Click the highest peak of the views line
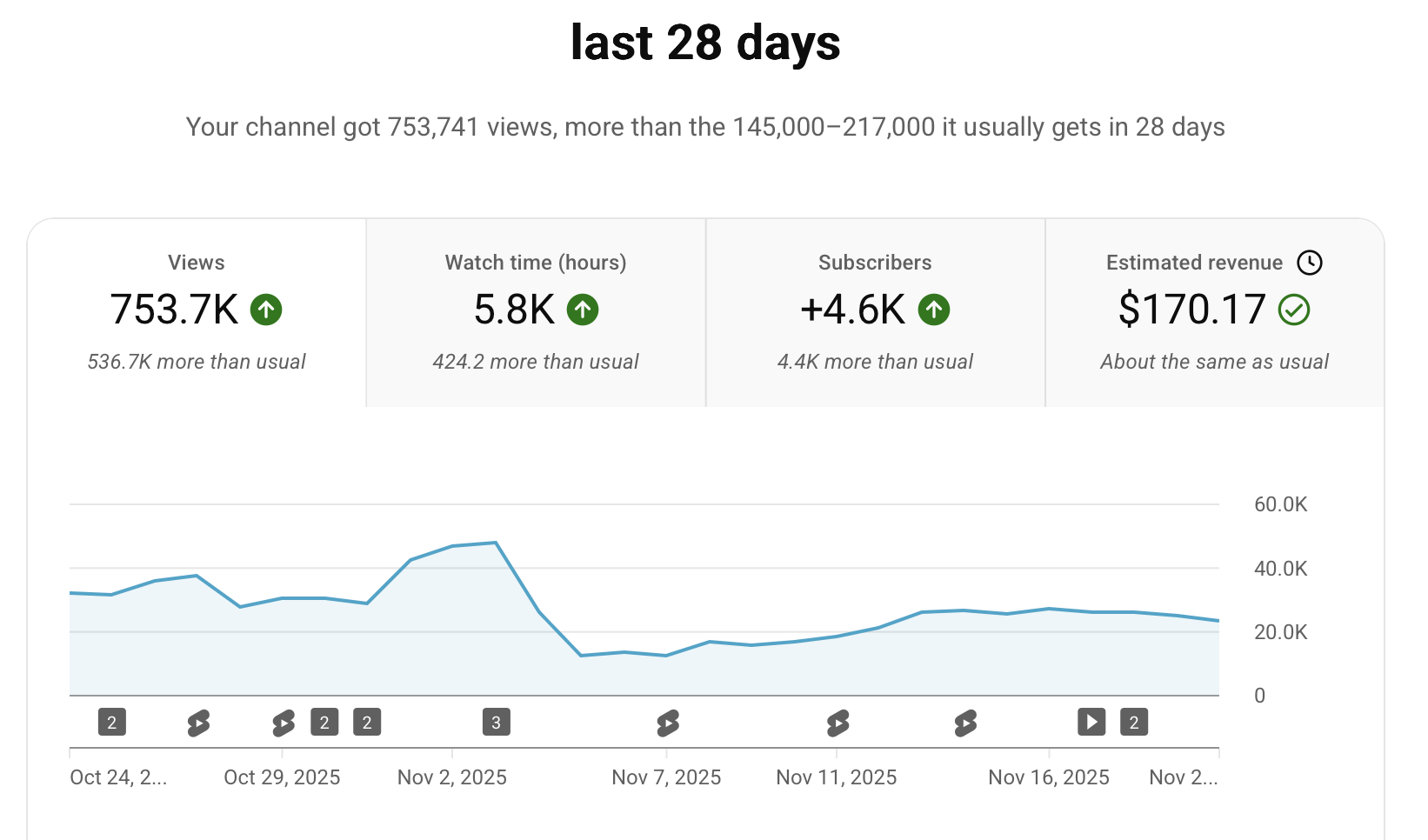The image size is (1428, 840). pos(495,543)
